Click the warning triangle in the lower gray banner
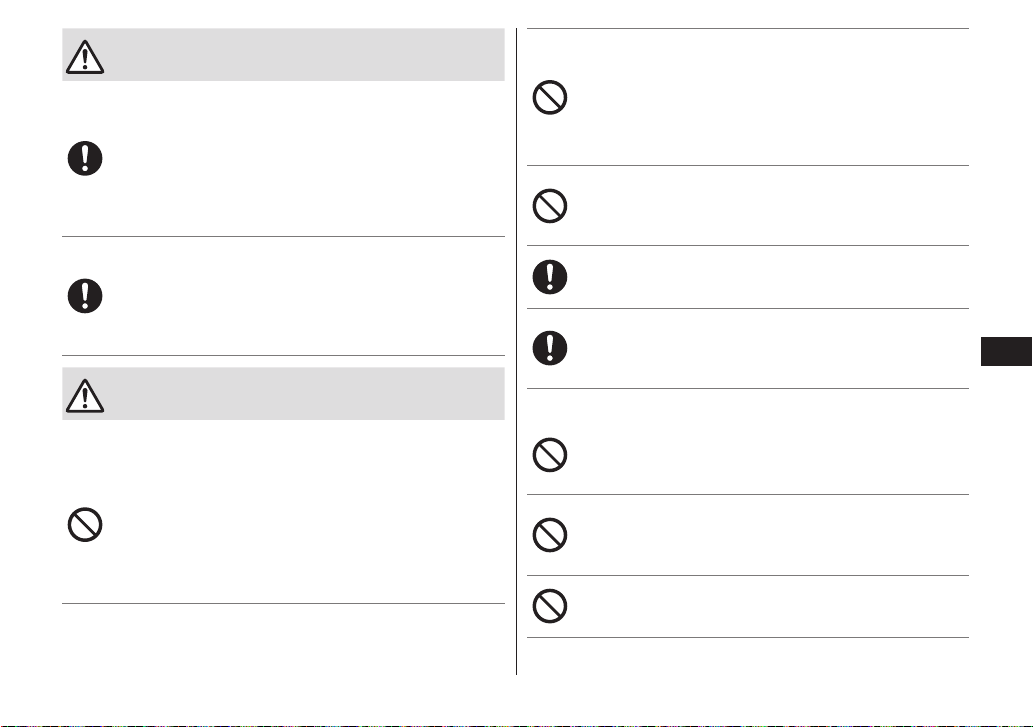This screenshot has width=1033, height=727. 85,395
